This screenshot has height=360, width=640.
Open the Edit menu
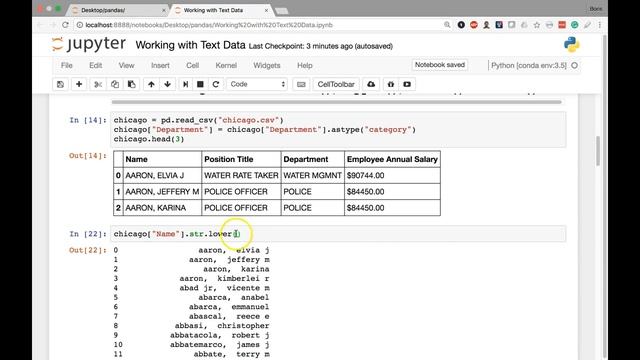[x=96, y=65]
